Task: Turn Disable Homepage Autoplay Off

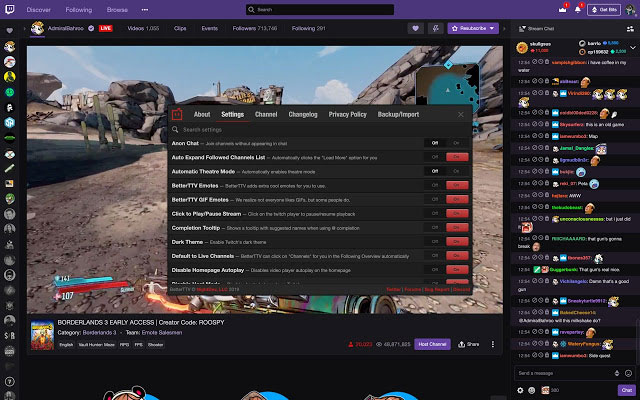Action: click(435, 269)
